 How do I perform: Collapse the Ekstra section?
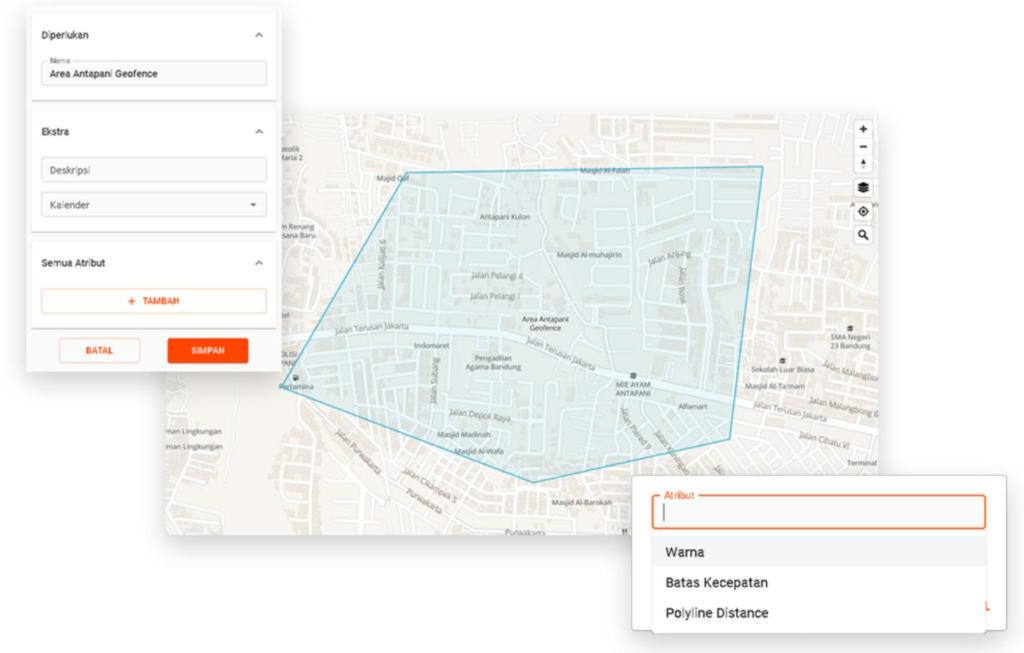259,132
